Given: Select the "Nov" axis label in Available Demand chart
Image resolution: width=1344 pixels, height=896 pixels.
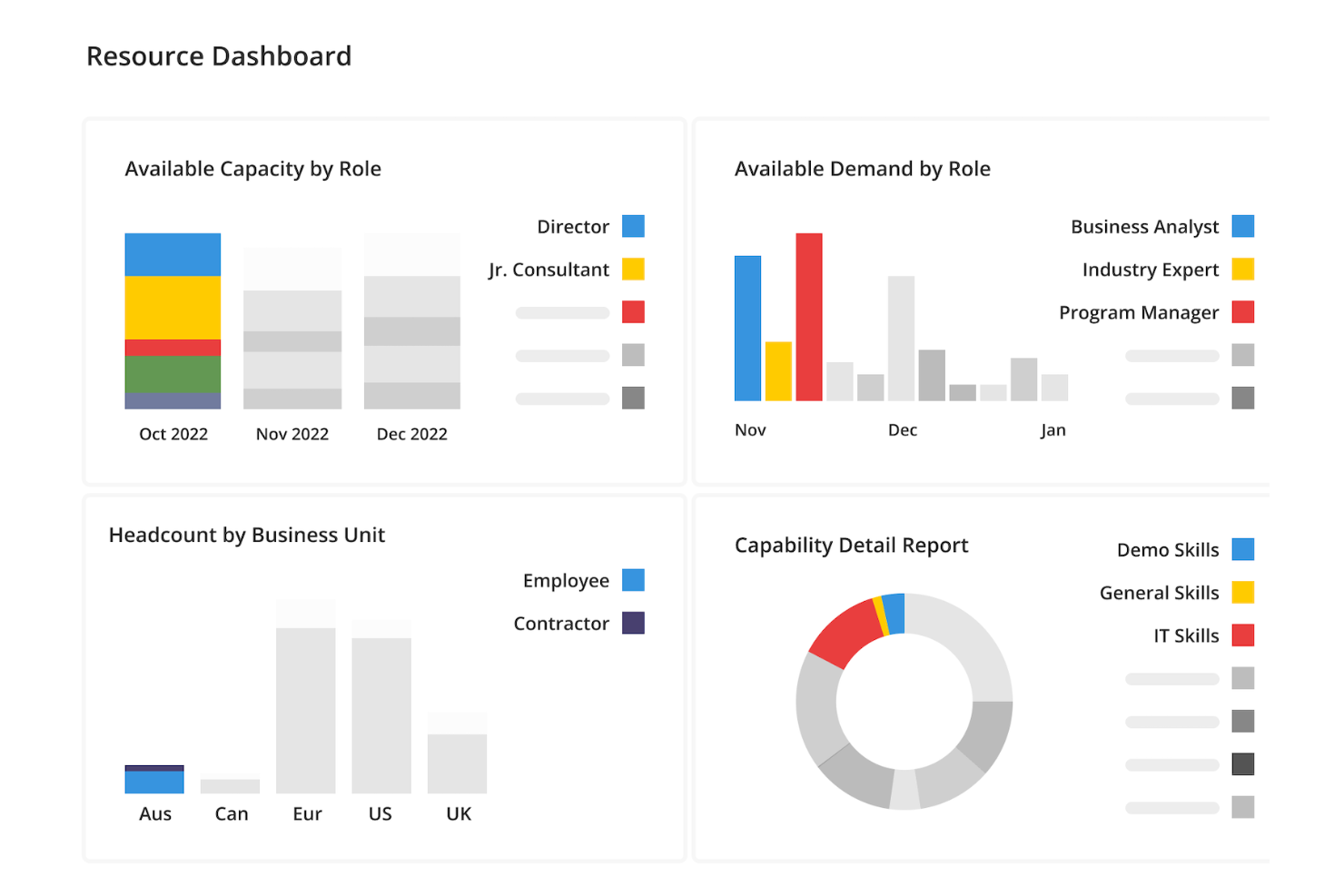Looking at the screenshot, I should pyautogui.click(x=750, y=430).
